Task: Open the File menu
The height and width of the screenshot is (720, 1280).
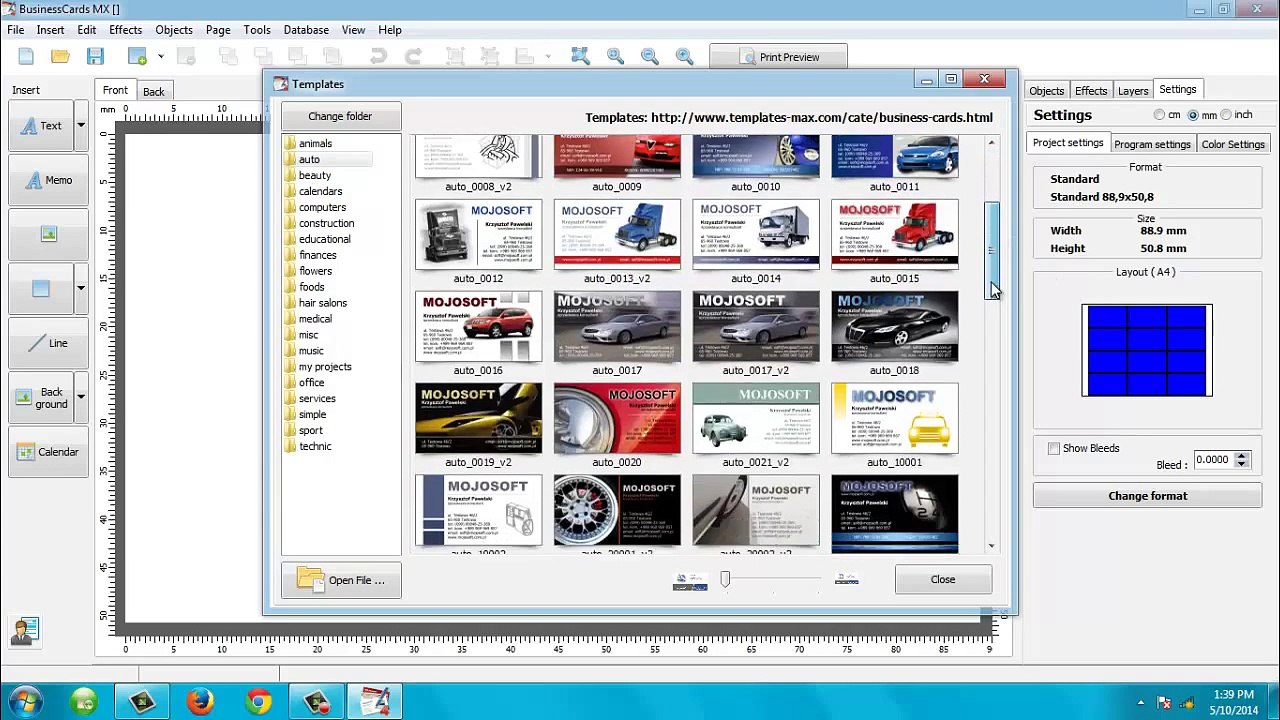Action: [x=16, y=30]
